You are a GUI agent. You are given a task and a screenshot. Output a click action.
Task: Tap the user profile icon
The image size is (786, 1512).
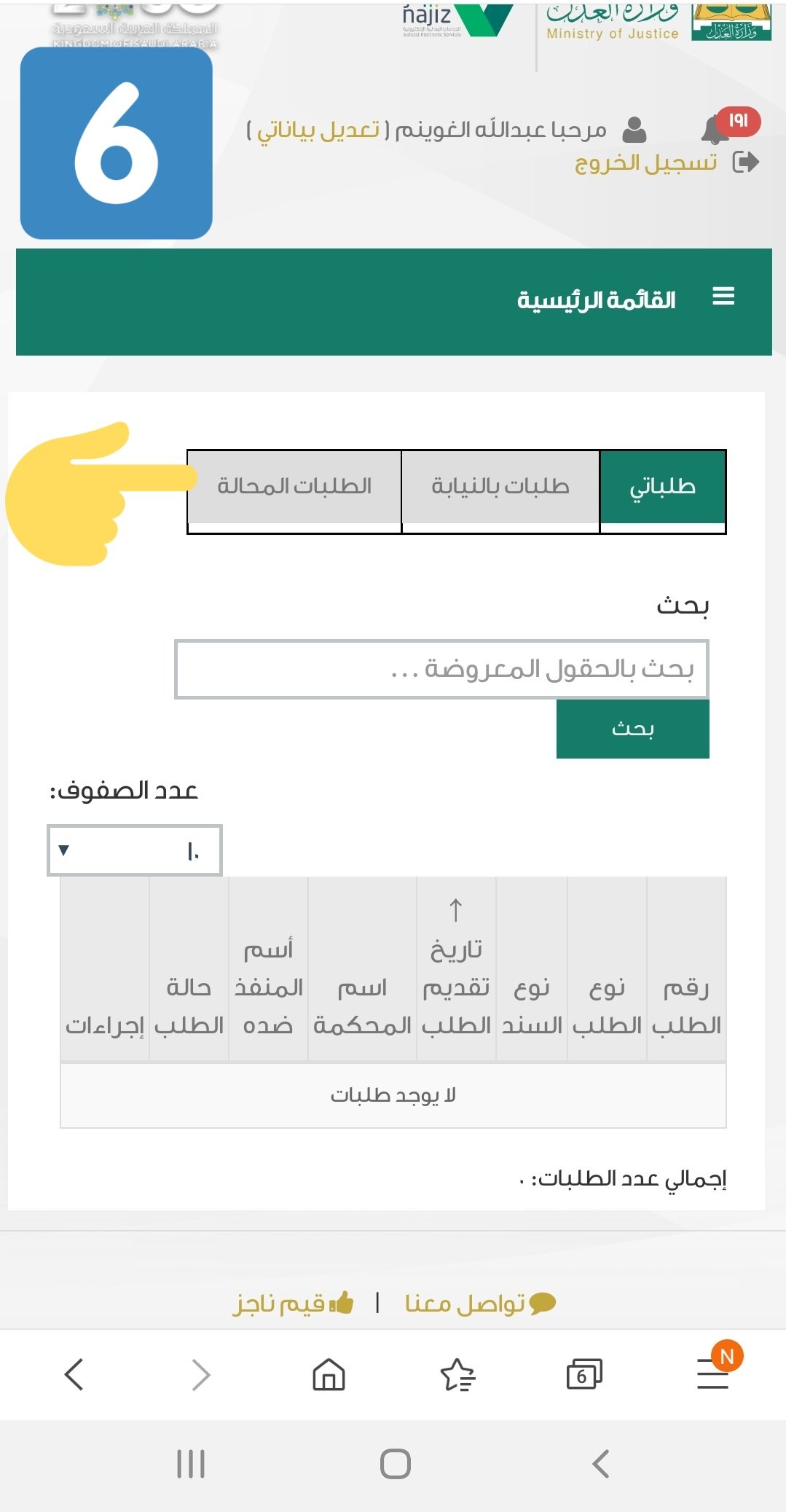coord(634,130)
